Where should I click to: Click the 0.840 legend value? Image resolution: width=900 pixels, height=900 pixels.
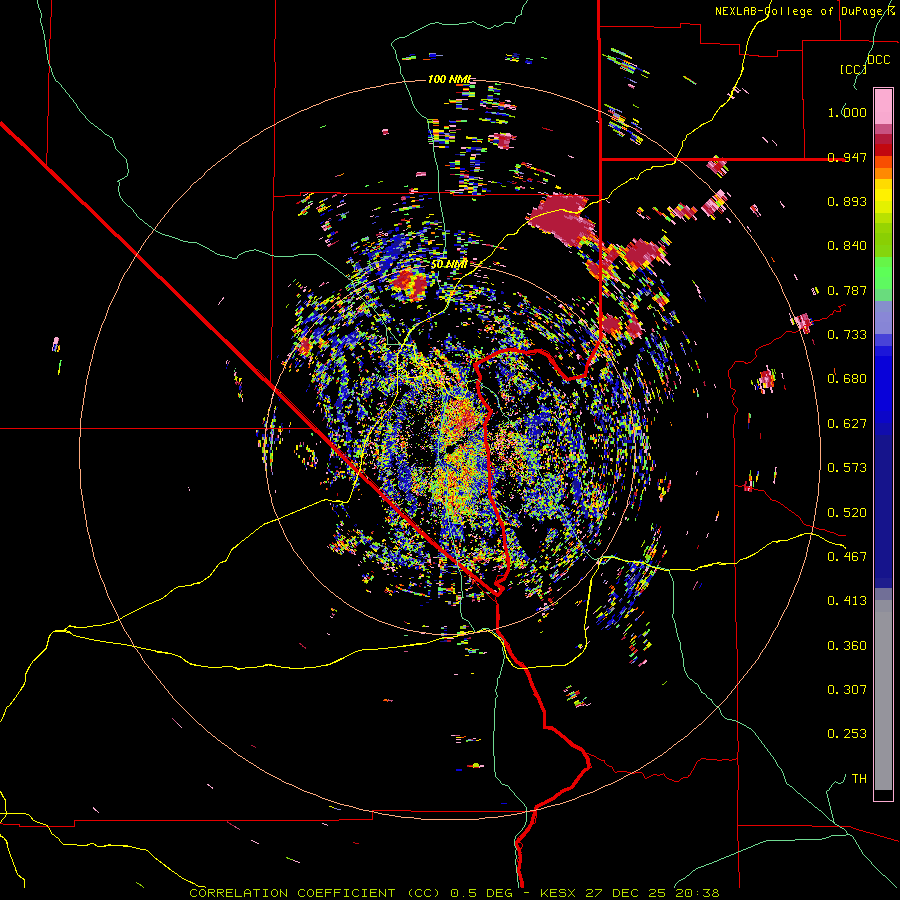tap(847, 246)
